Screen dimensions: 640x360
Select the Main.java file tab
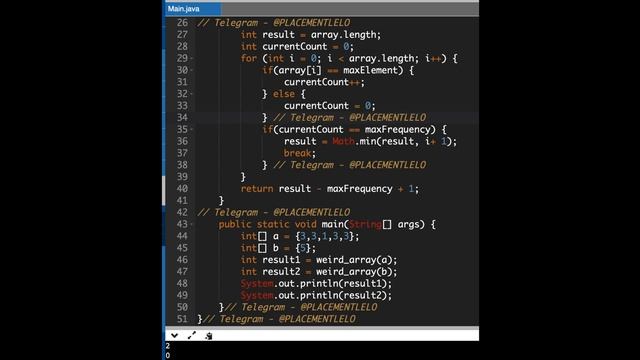pos(193,9)
